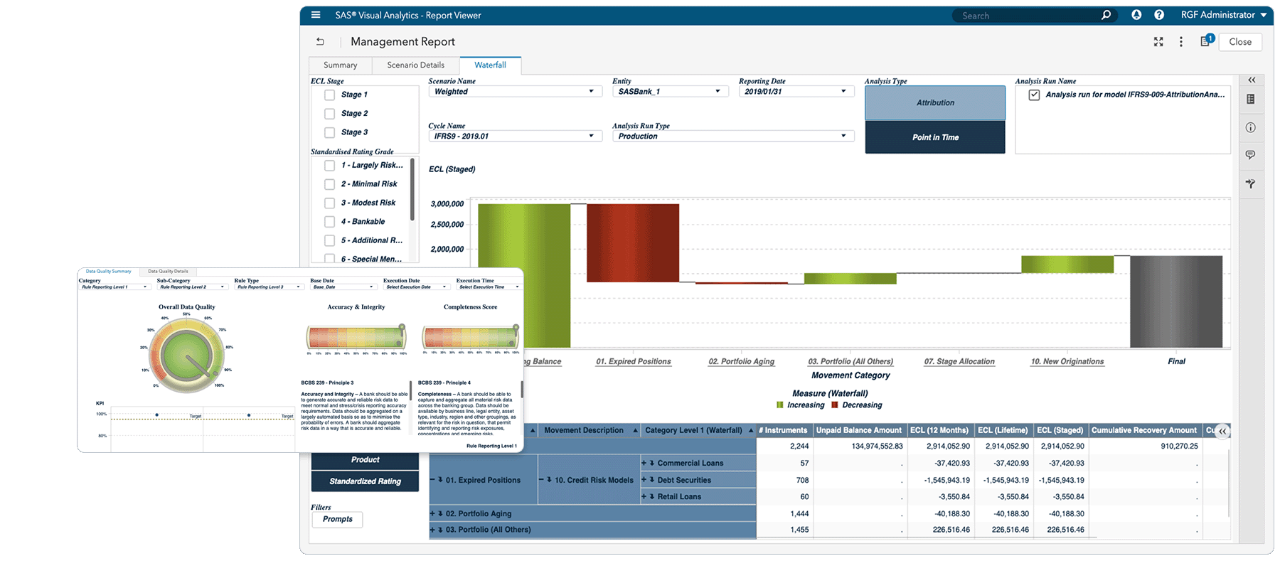Expand the 03. Portfolio (All Others) row
The width and height of the screenshot is (1280, 561).
click(433, 530)
